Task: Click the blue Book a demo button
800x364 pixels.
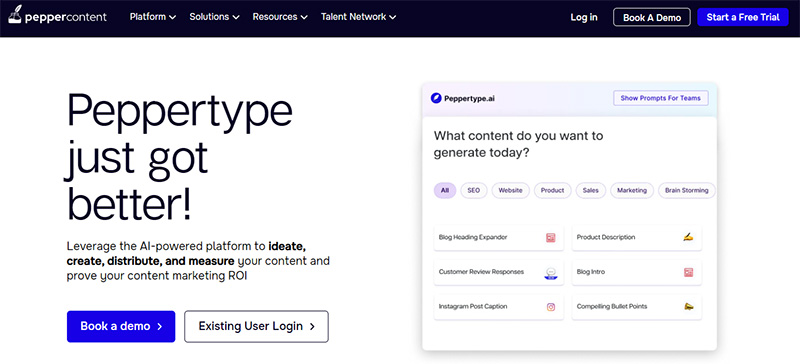Action: click(121, 326)
